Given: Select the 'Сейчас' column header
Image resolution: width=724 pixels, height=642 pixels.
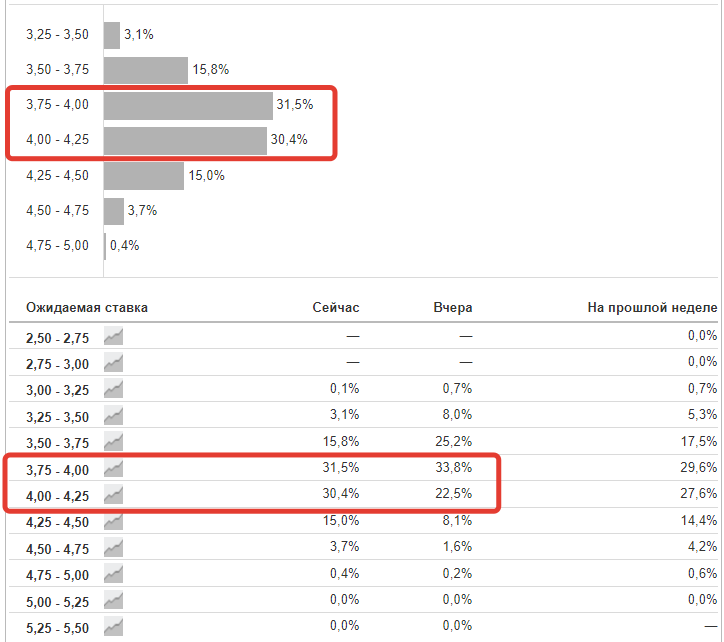Looking at the screenshot, I should coord(335,307).
